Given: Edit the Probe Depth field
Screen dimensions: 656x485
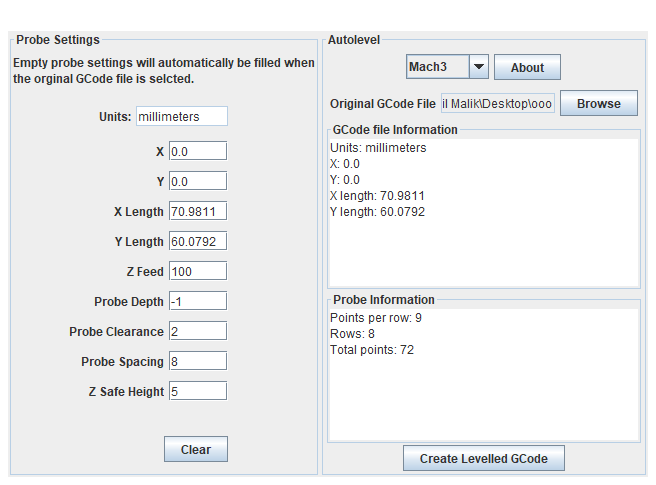Looking at the screenshot, I should point(198,301).
